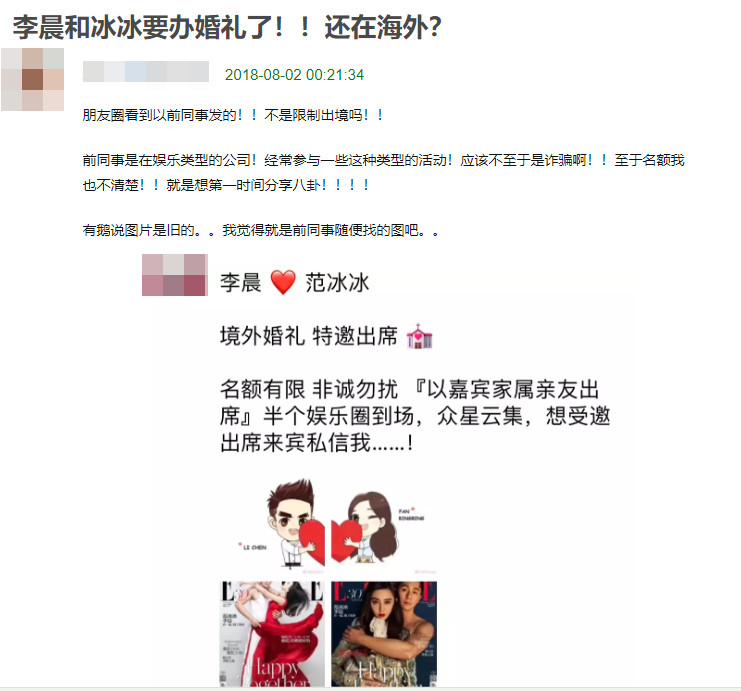
Task: Click the Happy together text on red cover
Action: (279, 673)
